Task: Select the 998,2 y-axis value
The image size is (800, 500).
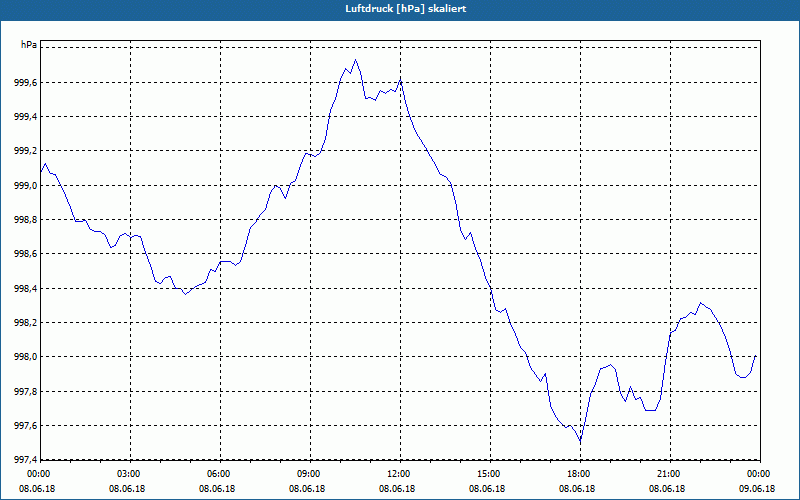Action: coord(25,323)
